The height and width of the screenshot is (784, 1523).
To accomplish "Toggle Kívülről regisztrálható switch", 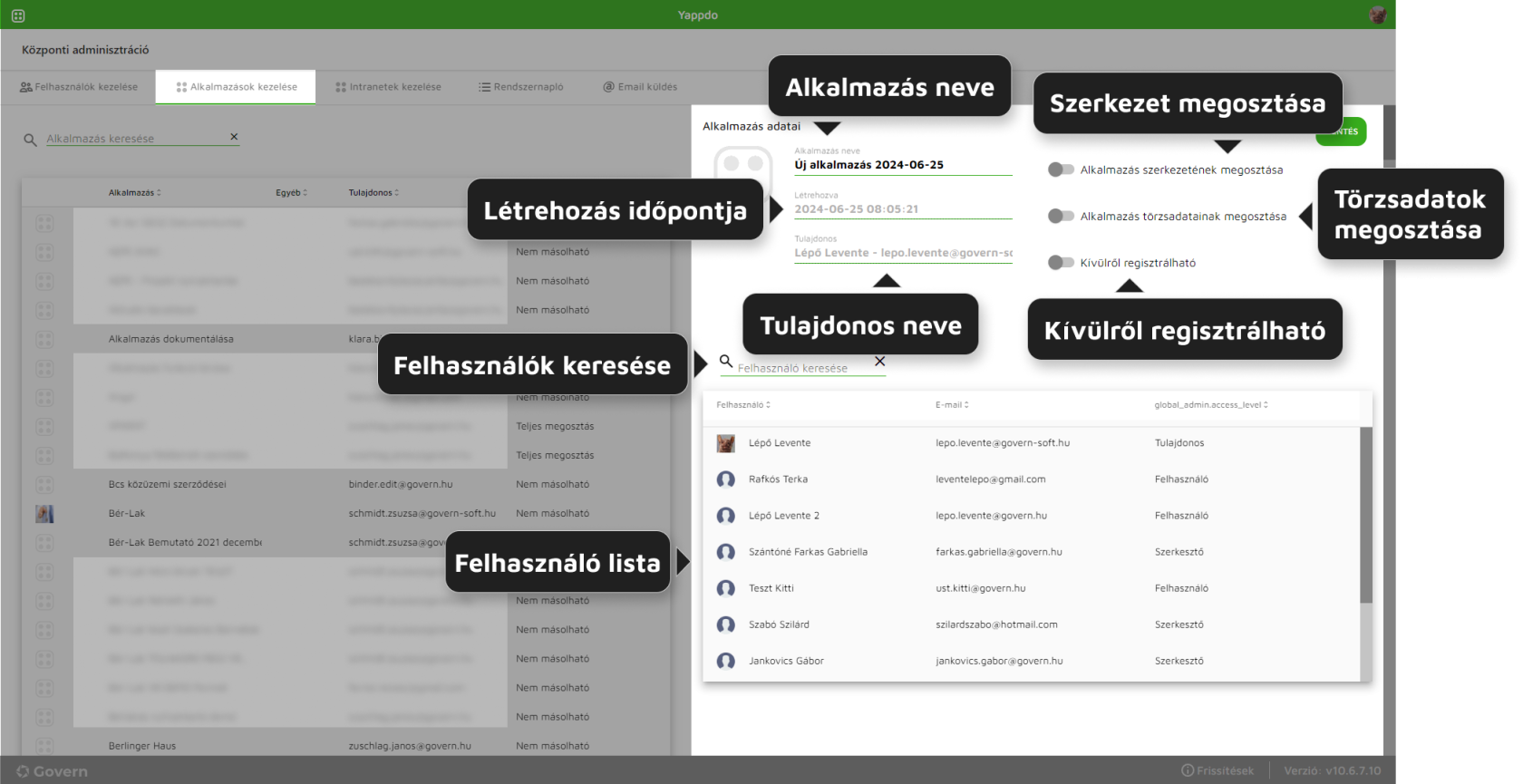I will tap(1061, 263).
